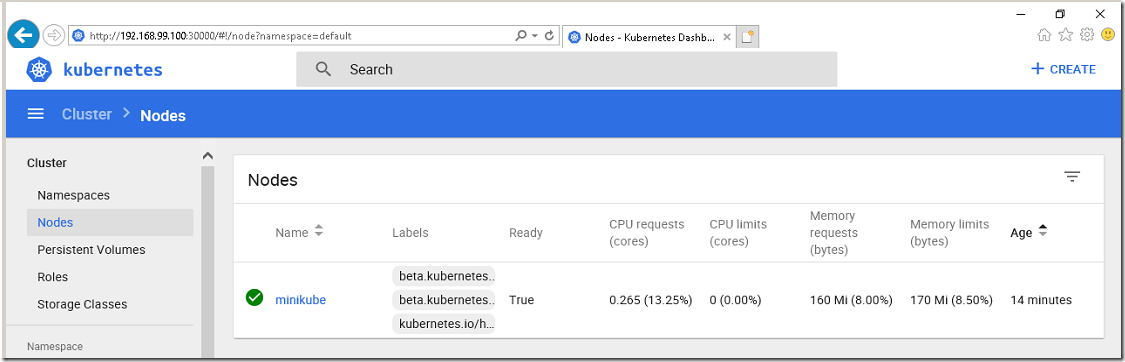Click the Cluster sidebar heading
Screen dimensions: 1125x362
(47, 163)
